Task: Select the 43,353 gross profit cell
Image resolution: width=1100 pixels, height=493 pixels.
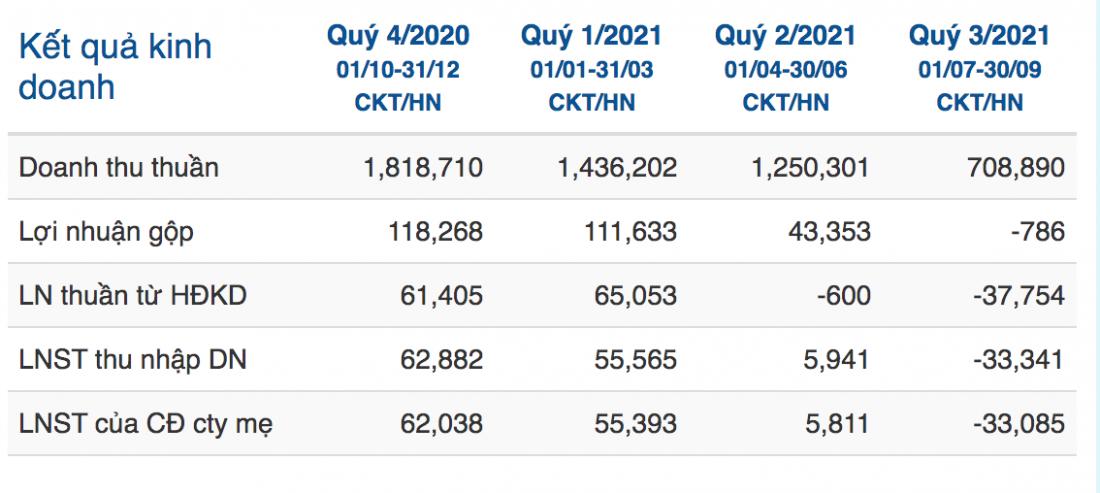Action: click(x=831, y=231)
